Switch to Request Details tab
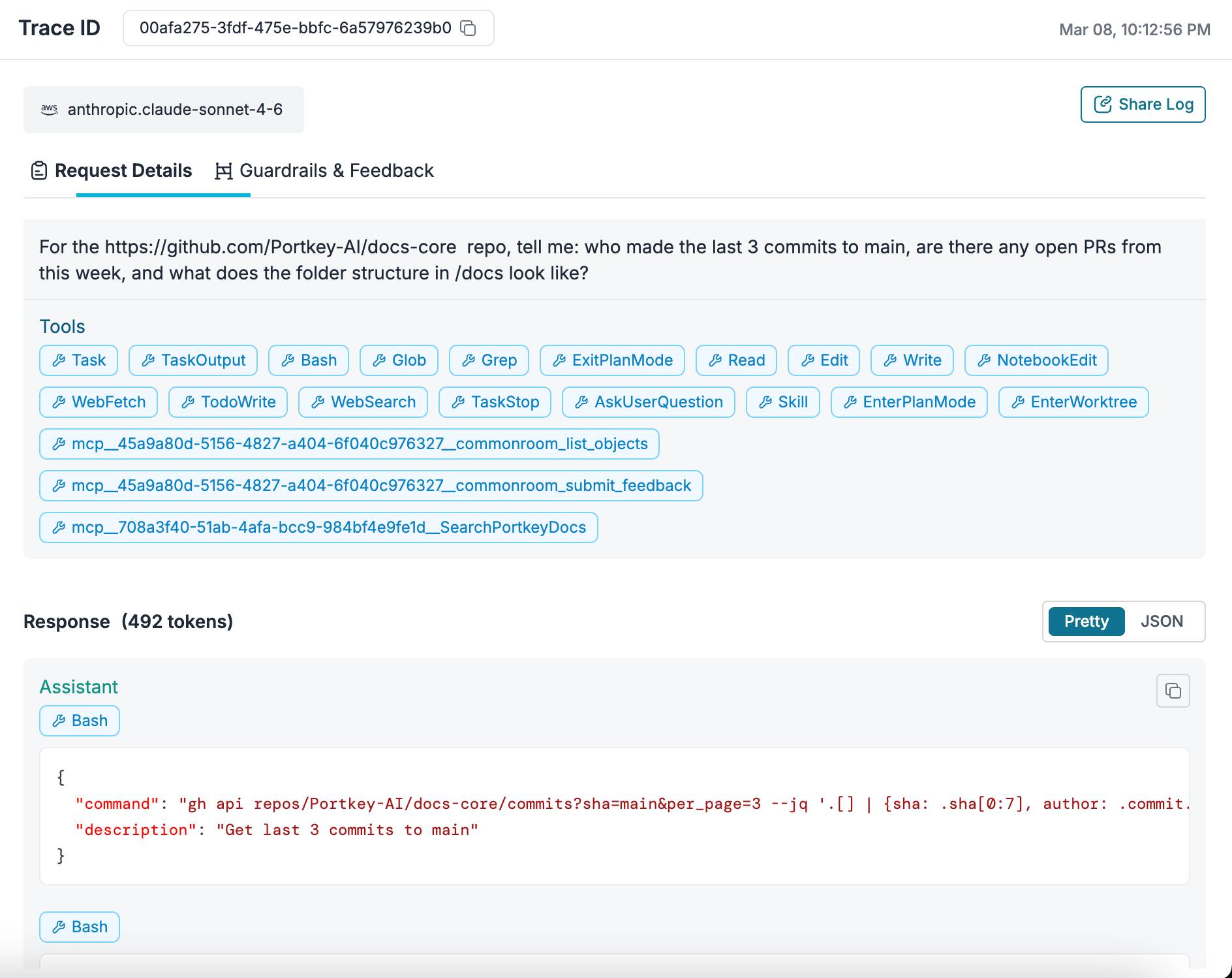 point(112,171)
